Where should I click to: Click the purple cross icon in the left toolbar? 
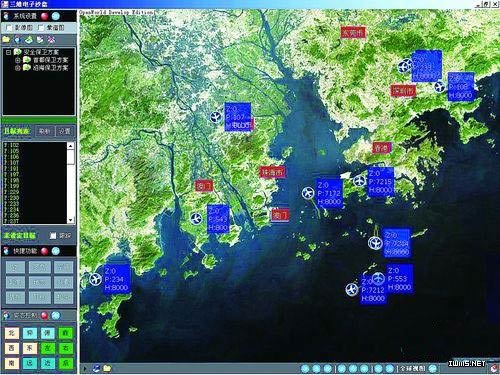click(51, 40)
